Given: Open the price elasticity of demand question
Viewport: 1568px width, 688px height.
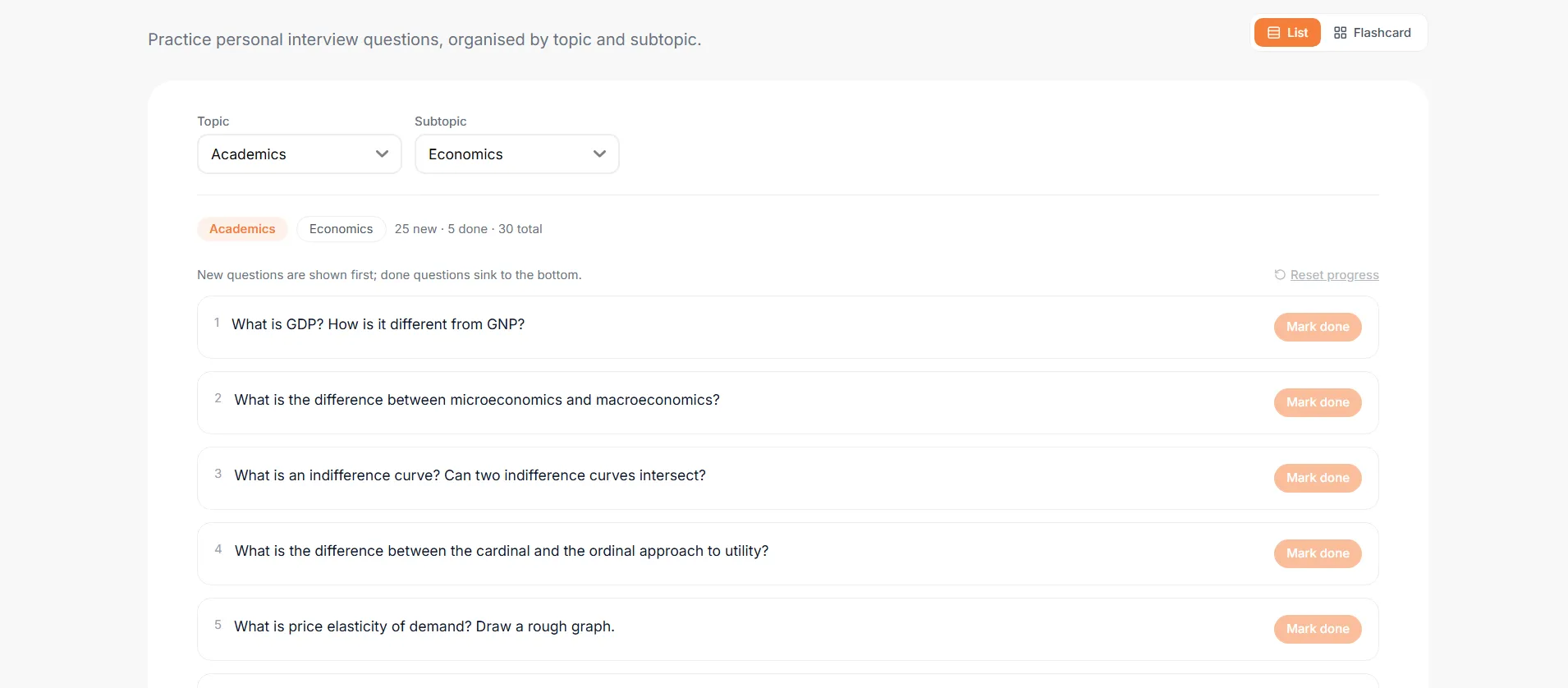Looking at the screenshot, I should point(424,626).
